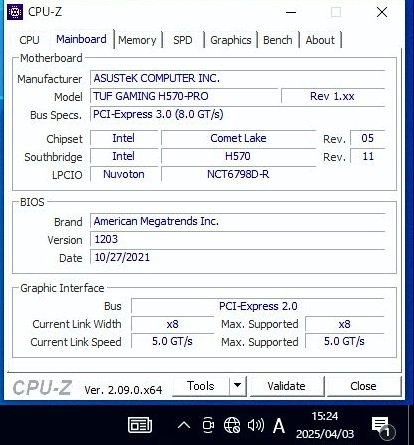Click the Validate button

click(x=286, y=386)
